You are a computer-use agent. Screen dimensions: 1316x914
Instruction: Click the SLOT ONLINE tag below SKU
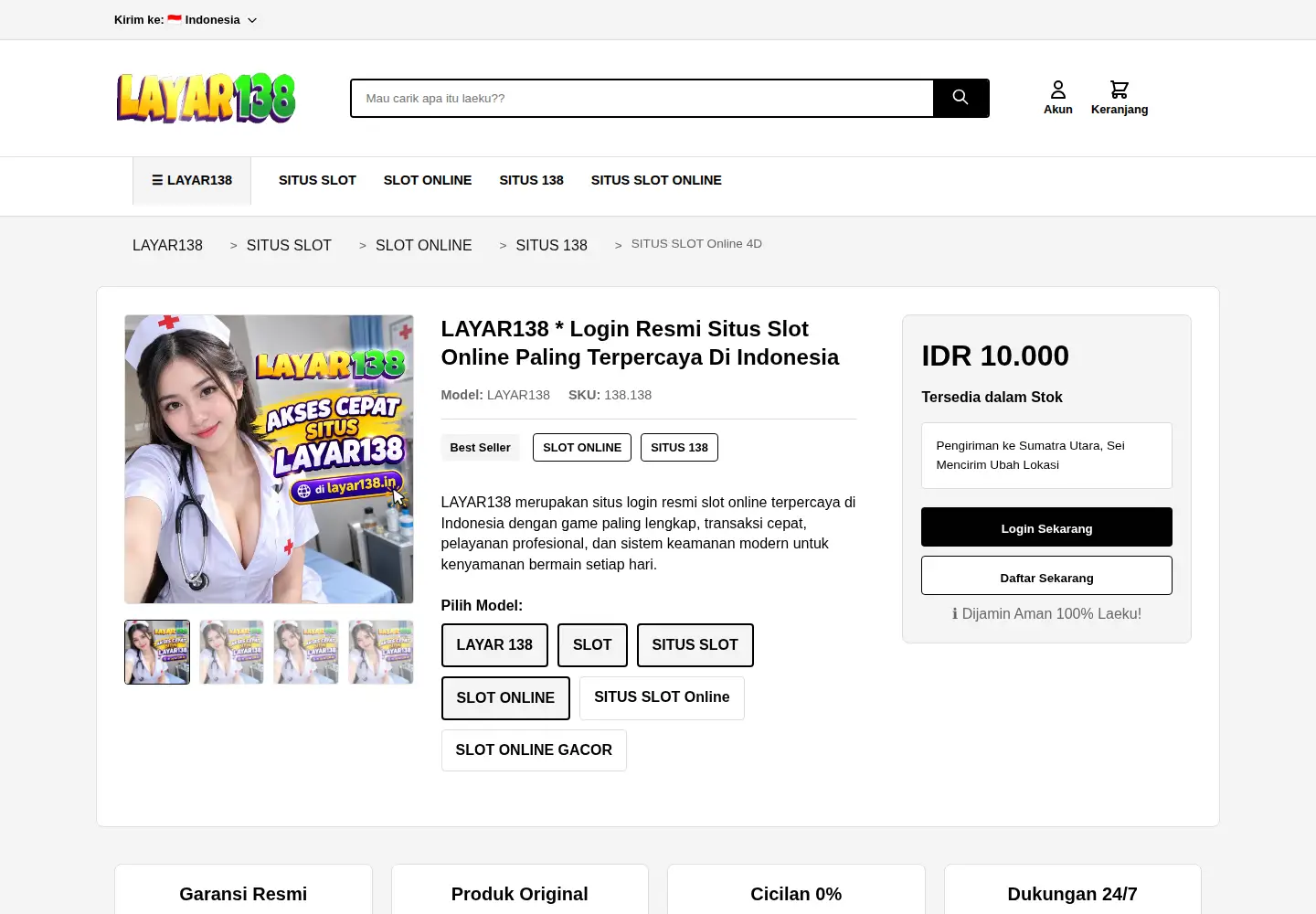click(582, 447)
